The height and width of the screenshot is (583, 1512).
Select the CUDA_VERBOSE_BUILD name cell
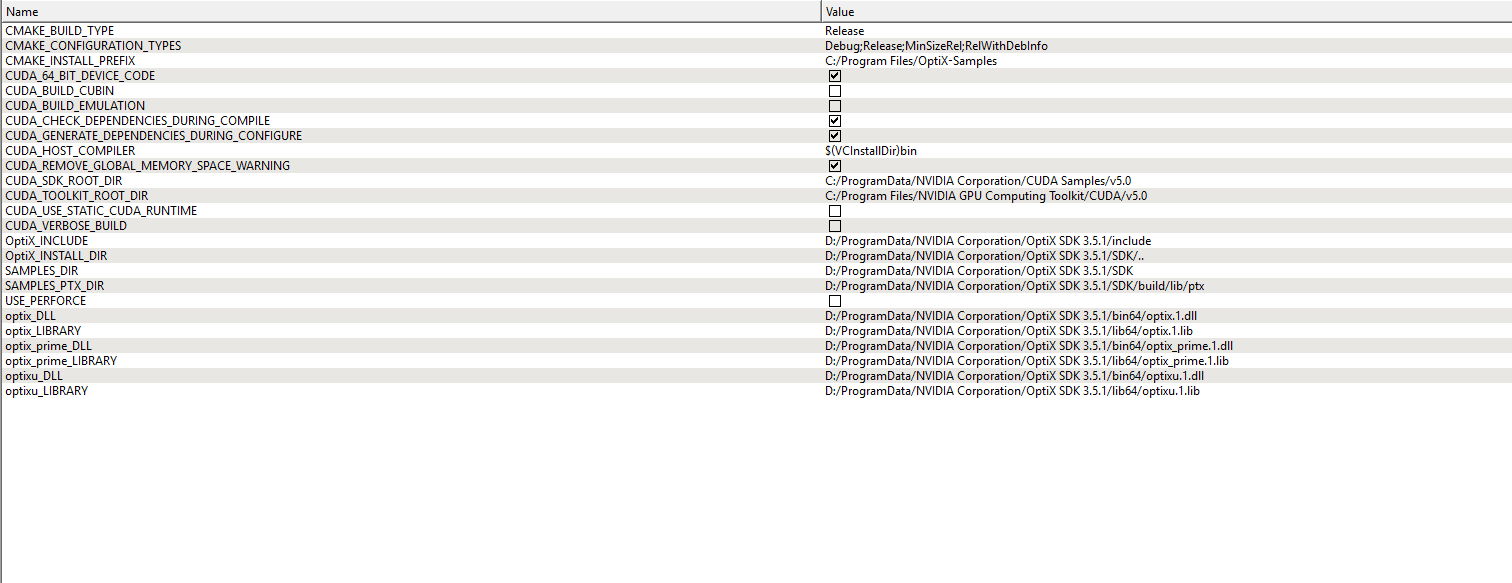click(x=66, y=226)
